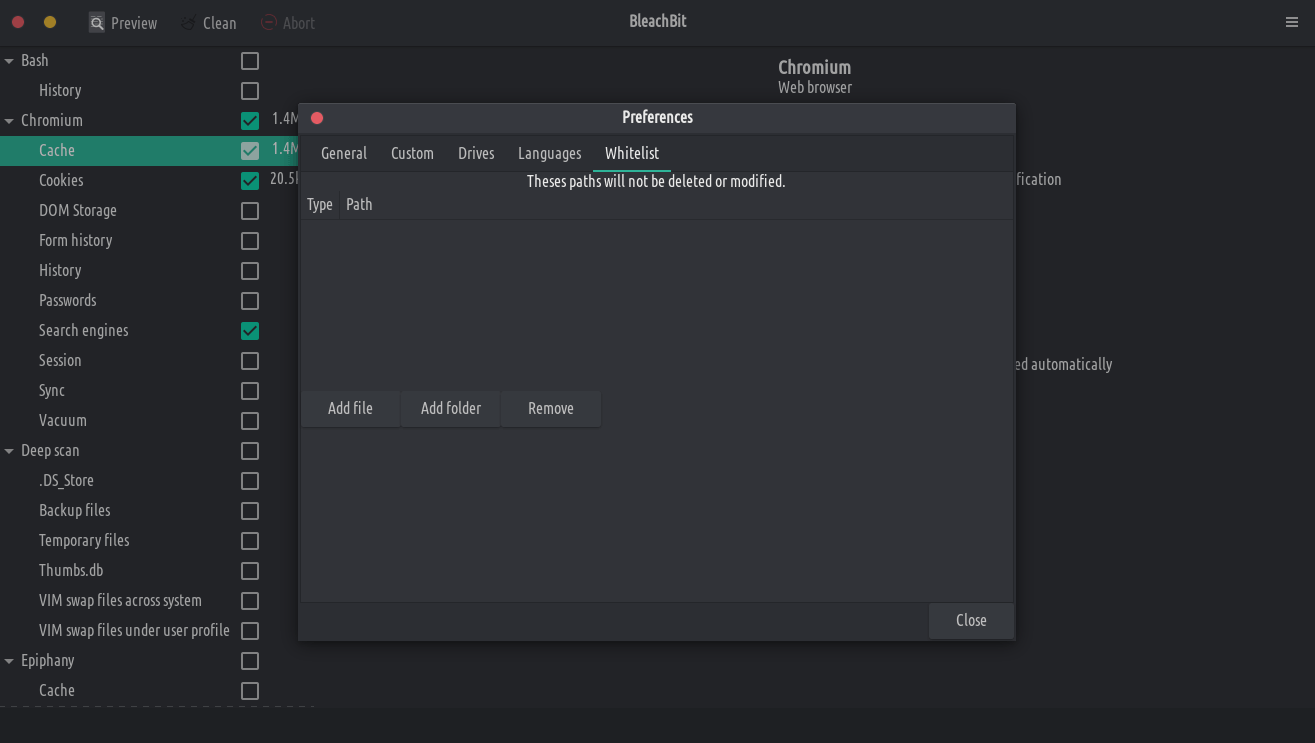Click the Type column header
The image size is (1315, 743).
pos(320,204)
